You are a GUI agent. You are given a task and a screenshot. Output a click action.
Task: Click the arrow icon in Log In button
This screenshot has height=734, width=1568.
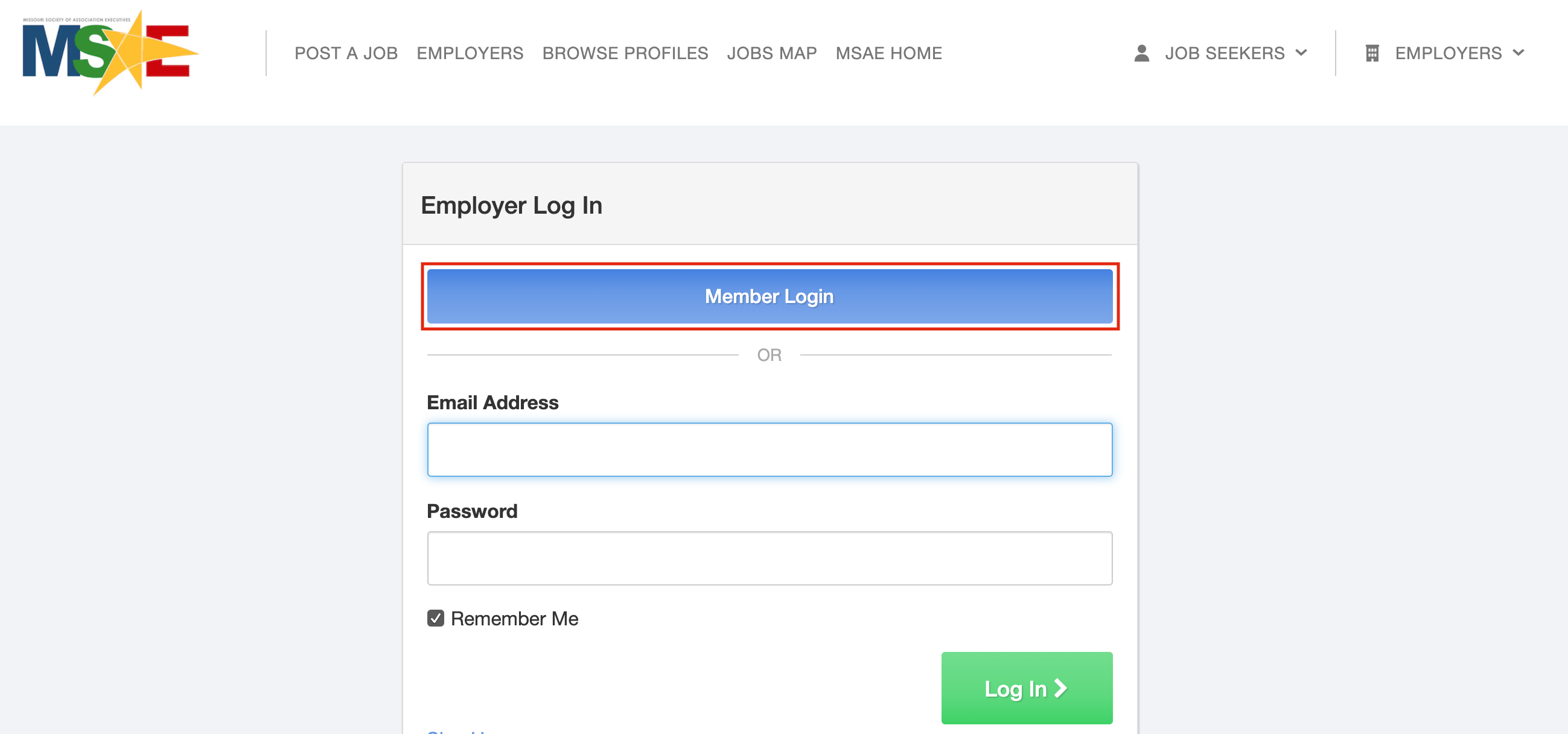1060,688
